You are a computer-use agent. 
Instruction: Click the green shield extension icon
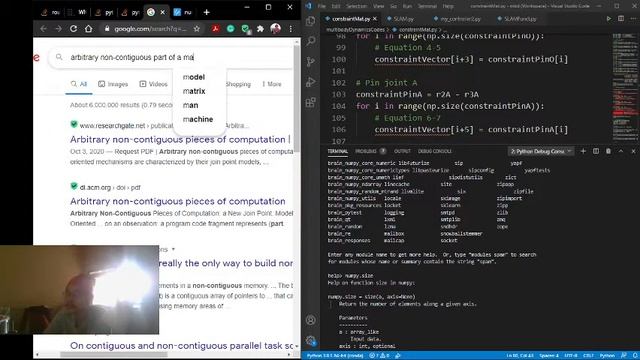click(x=245, y=29)
